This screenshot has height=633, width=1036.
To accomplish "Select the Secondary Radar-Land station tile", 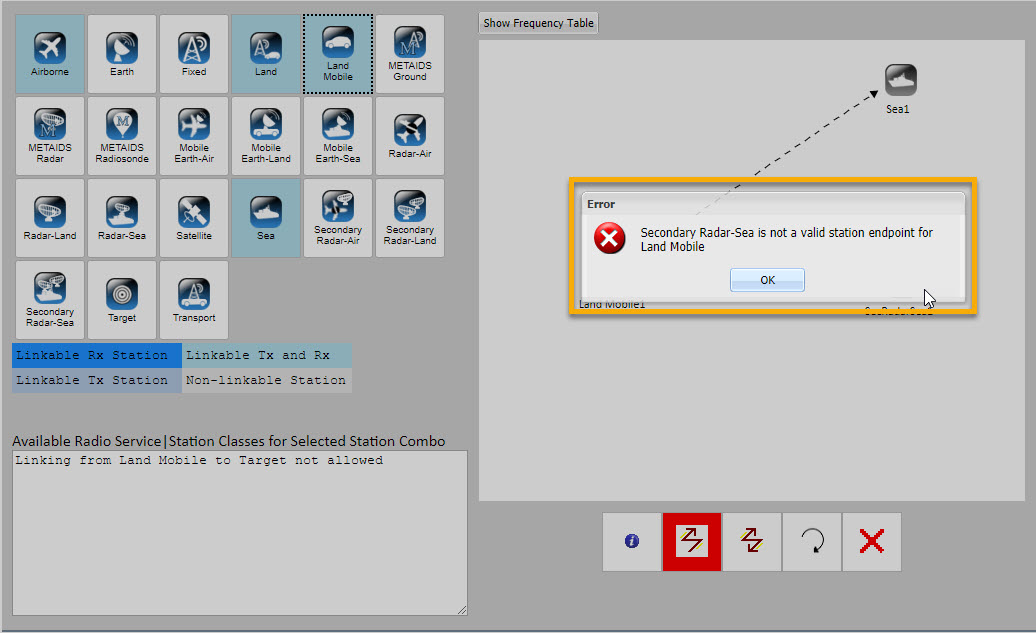I will point(410,217).
